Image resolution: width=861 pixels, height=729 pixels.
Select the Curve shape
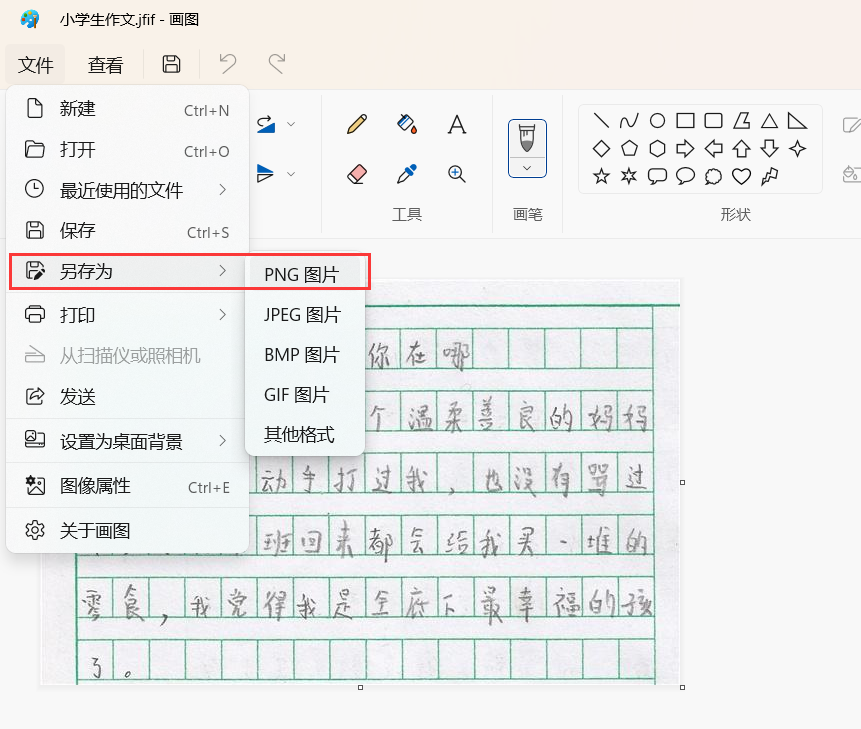point(629,120)
